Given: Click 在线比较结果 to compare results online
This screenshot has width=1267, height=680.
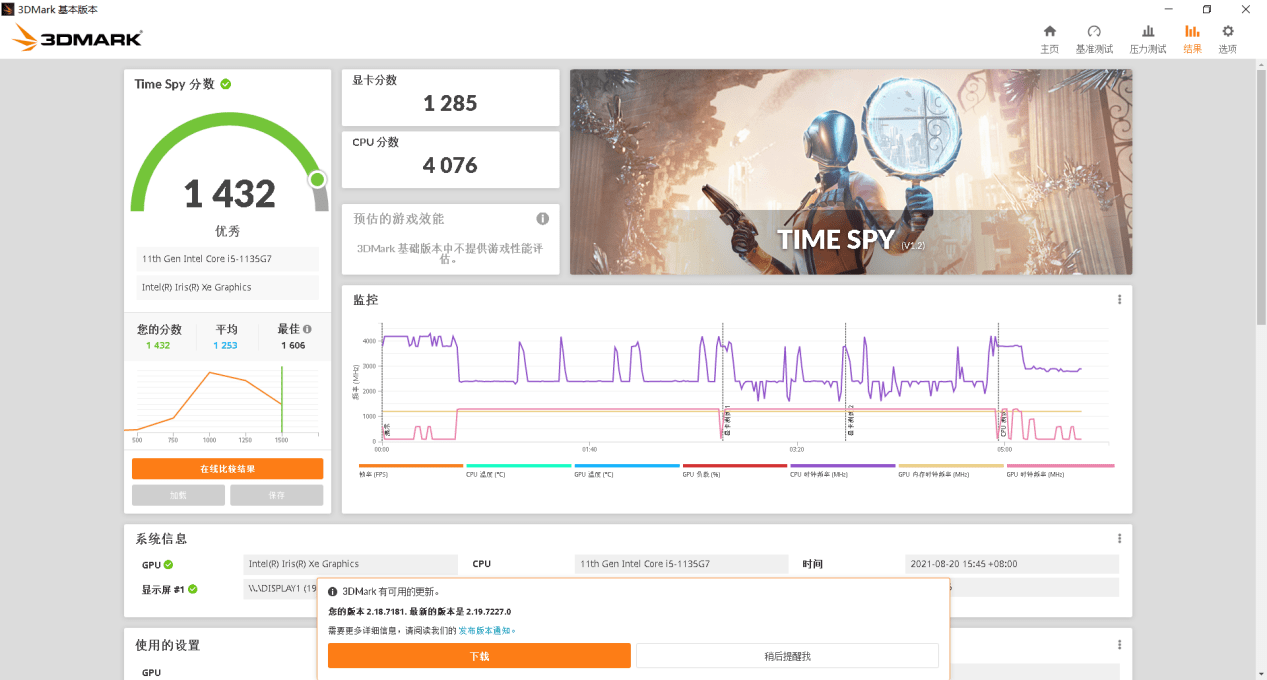Looking at the screenshot, I should 227,469.
